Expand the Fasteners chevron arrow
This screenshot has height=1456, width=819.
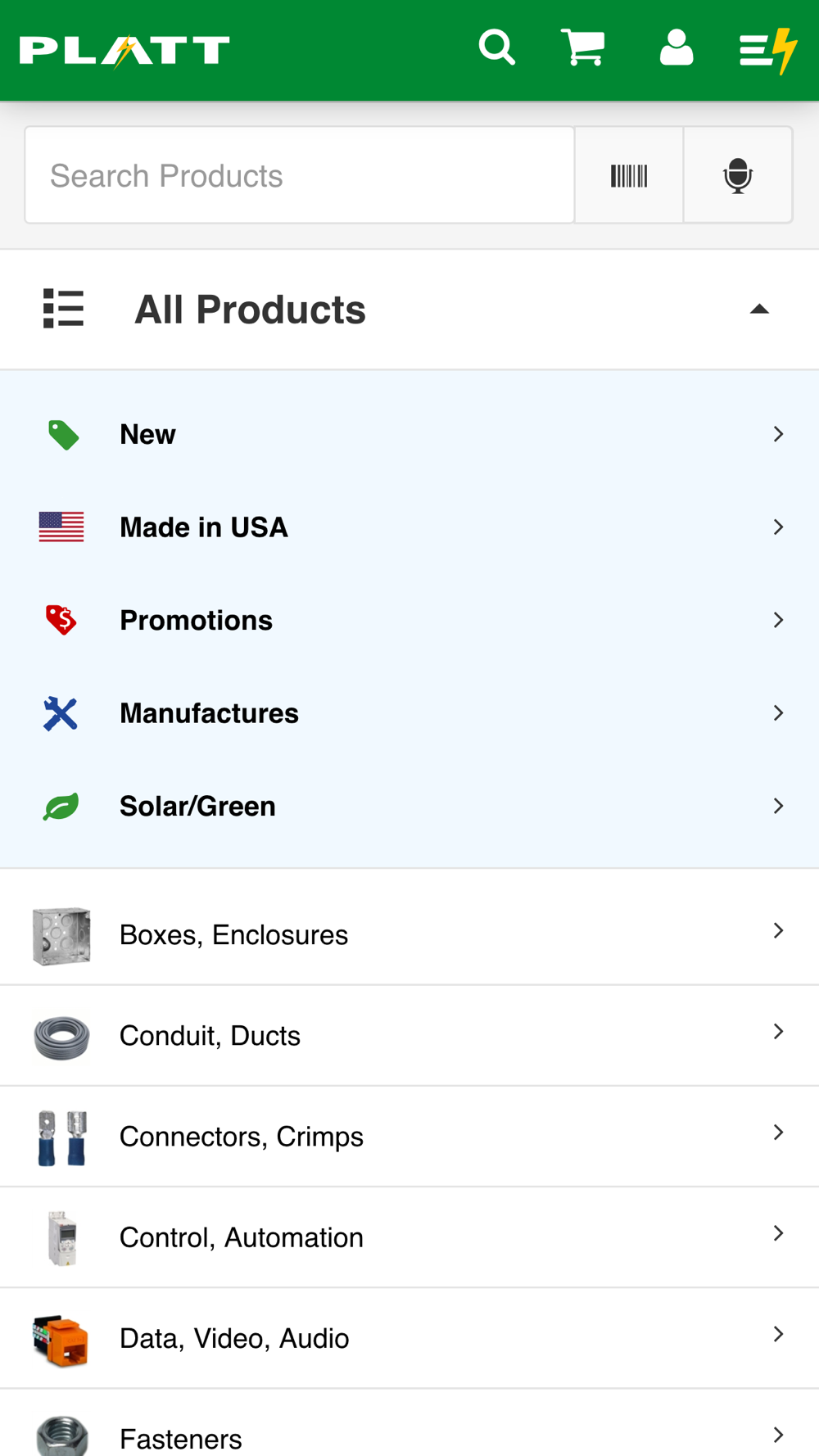(x=778, y=1435)
